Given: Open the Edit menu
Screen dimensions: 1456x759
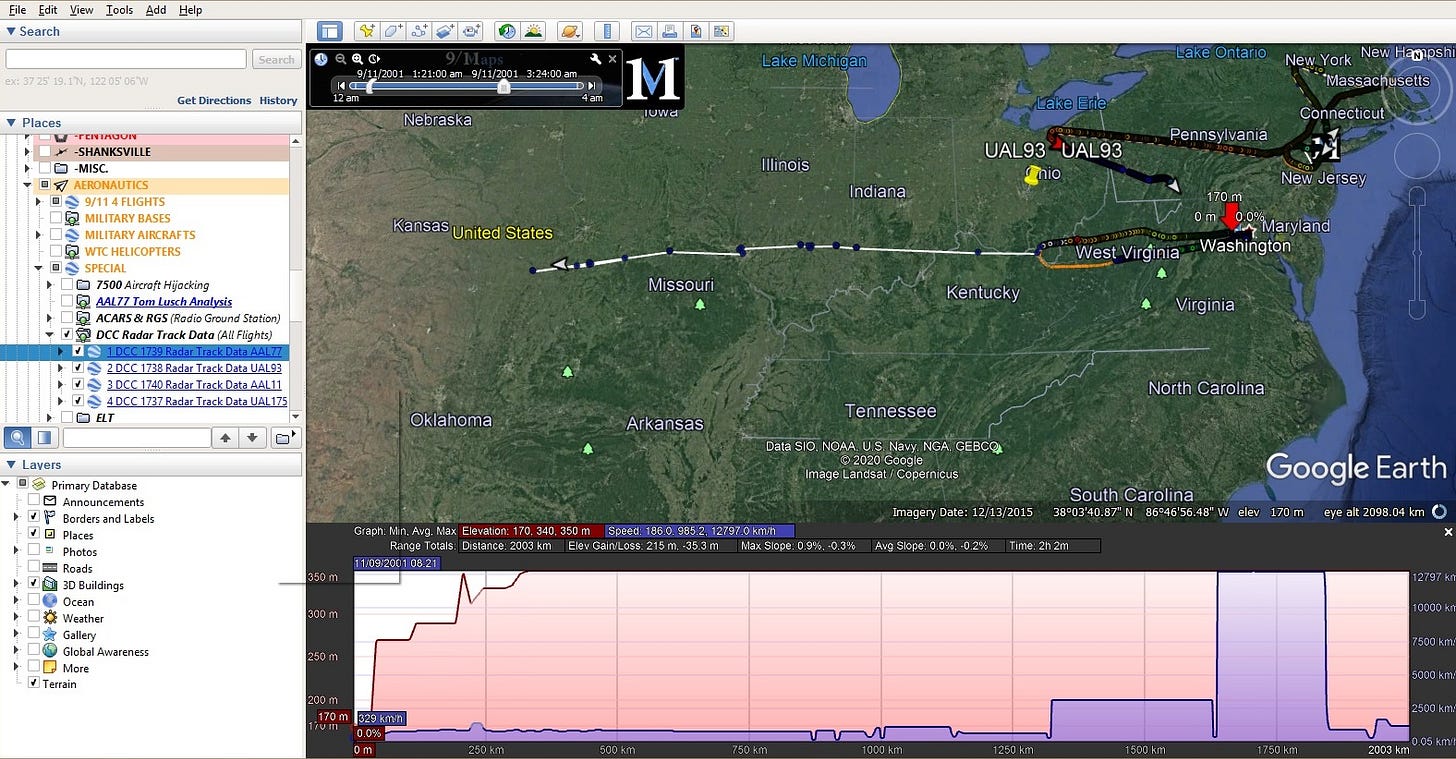Looking at the screenshot, I should 47,9.
